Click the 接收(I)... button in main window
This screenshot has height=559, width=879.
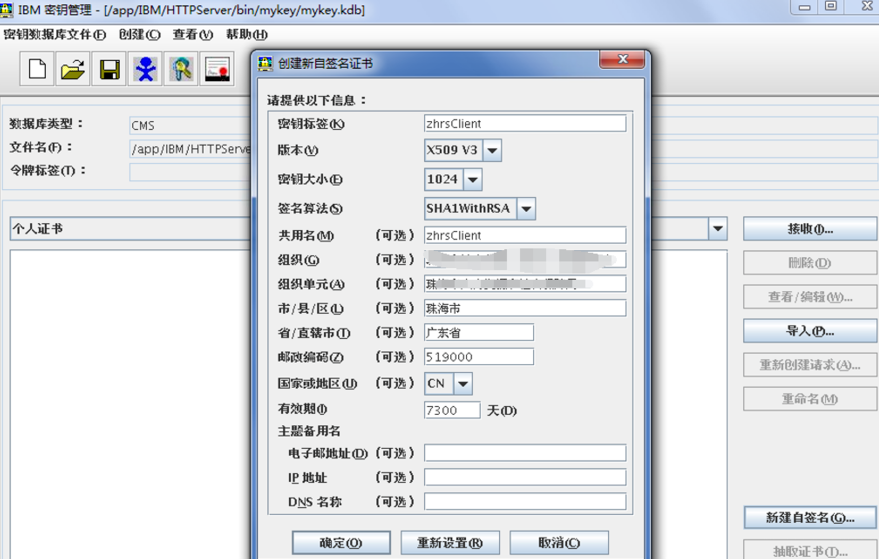click(x=810, y=229)
